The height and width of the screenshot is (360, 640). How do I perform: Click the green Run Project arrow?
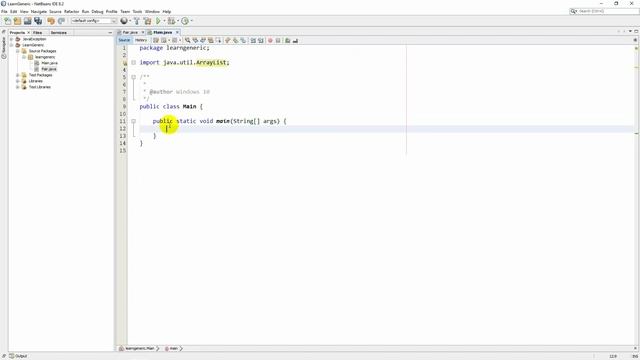[158, 21]
